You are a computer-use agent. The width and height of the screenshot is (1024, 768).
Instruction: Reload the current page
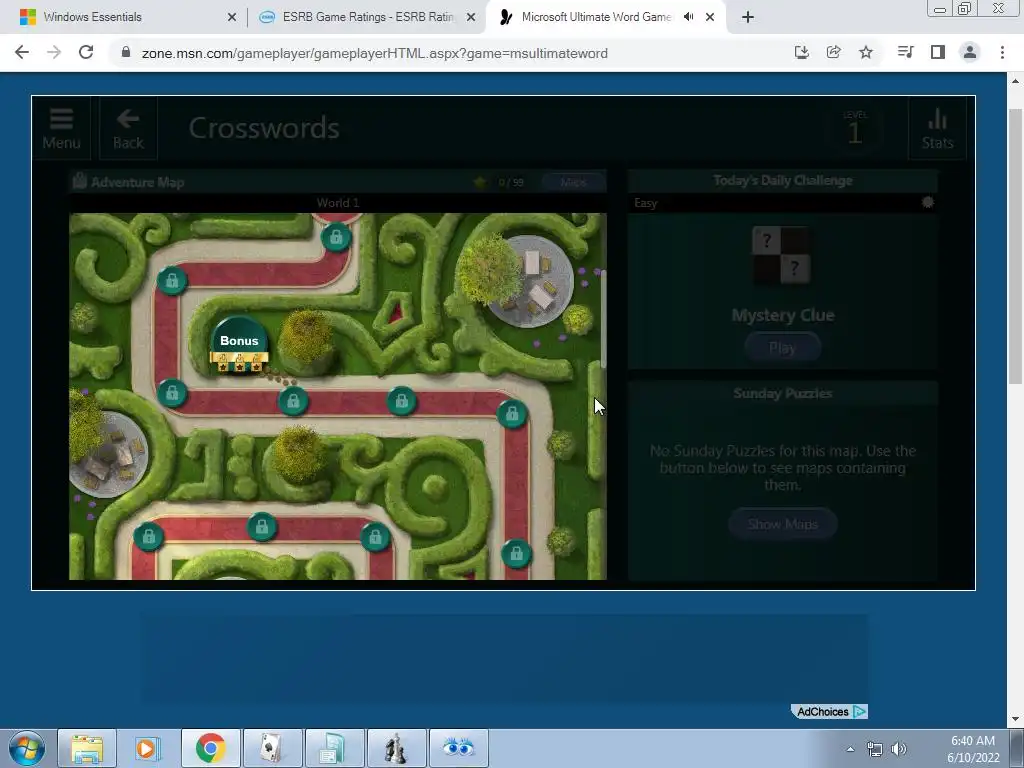click(86, 52)
